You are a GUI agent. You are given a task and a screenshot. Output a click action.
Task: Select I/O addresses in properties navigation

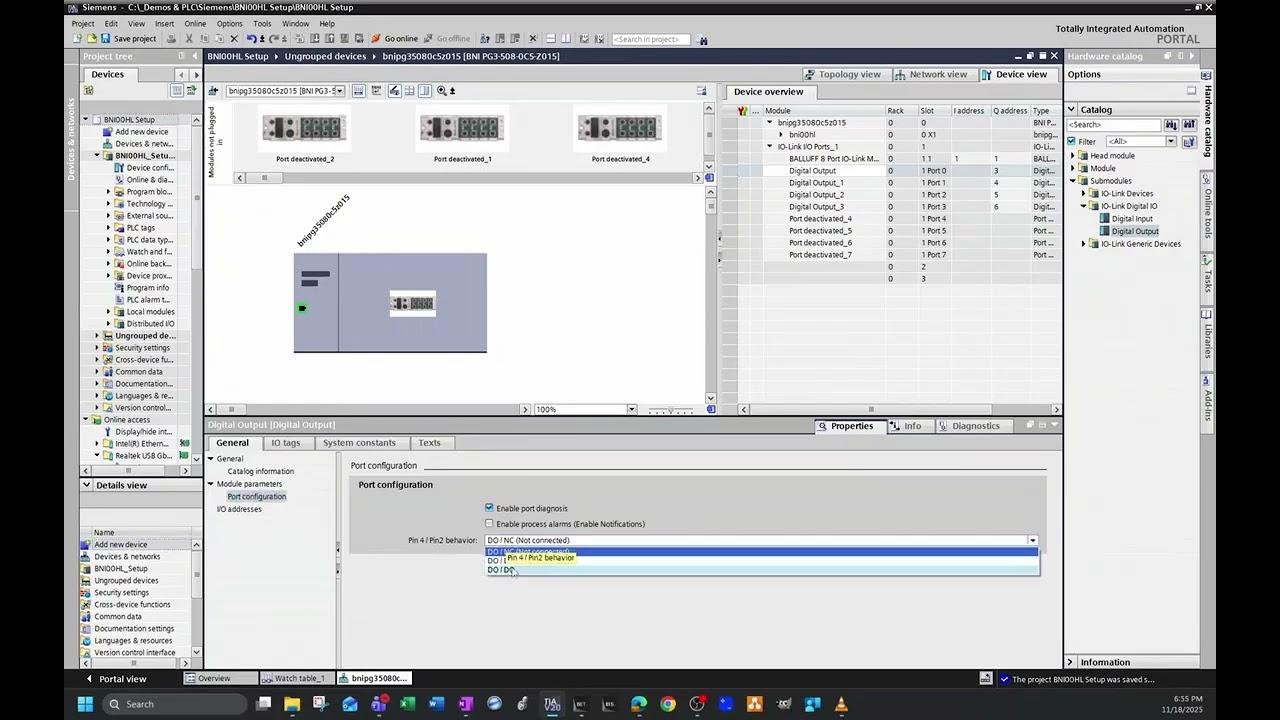(x=239, y=509)
